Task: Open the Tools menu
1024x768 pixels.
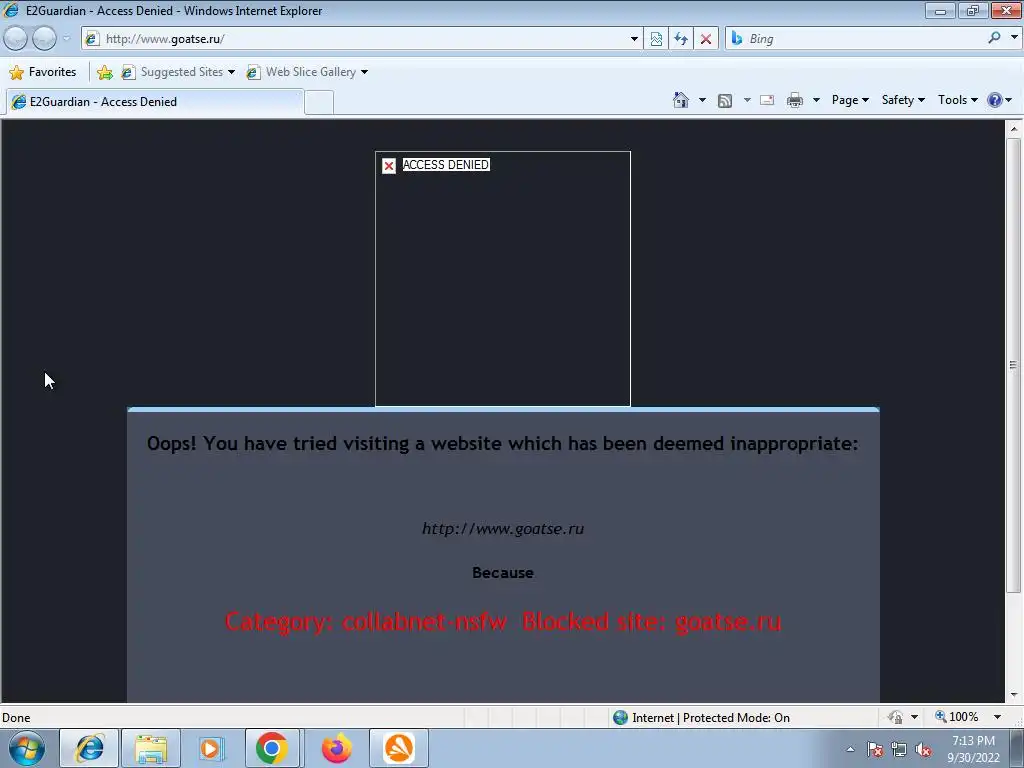Action: pyautogui.click(x=958, y=100)
